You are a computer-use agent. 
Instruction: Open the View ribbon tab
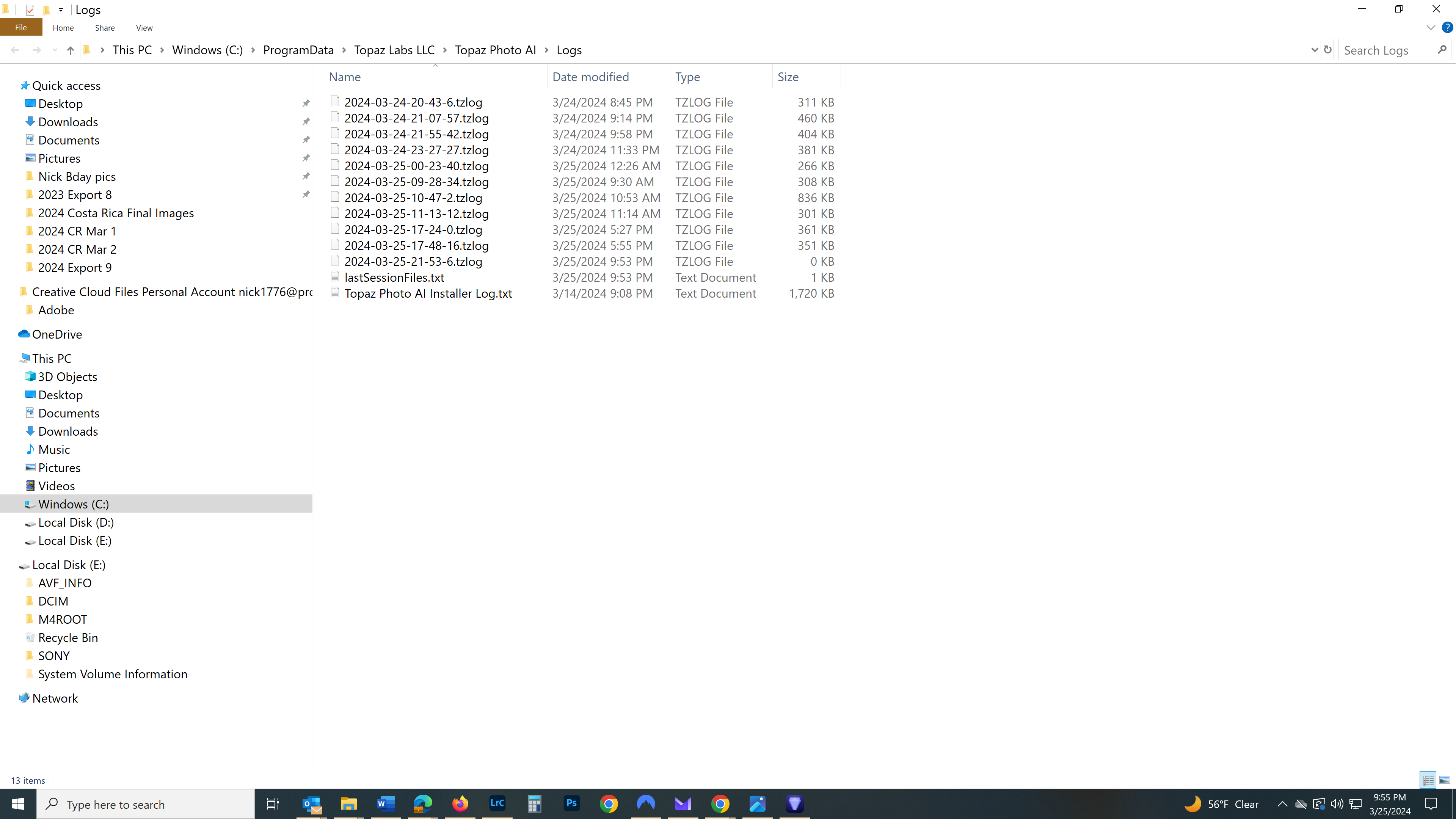[144, 28]
